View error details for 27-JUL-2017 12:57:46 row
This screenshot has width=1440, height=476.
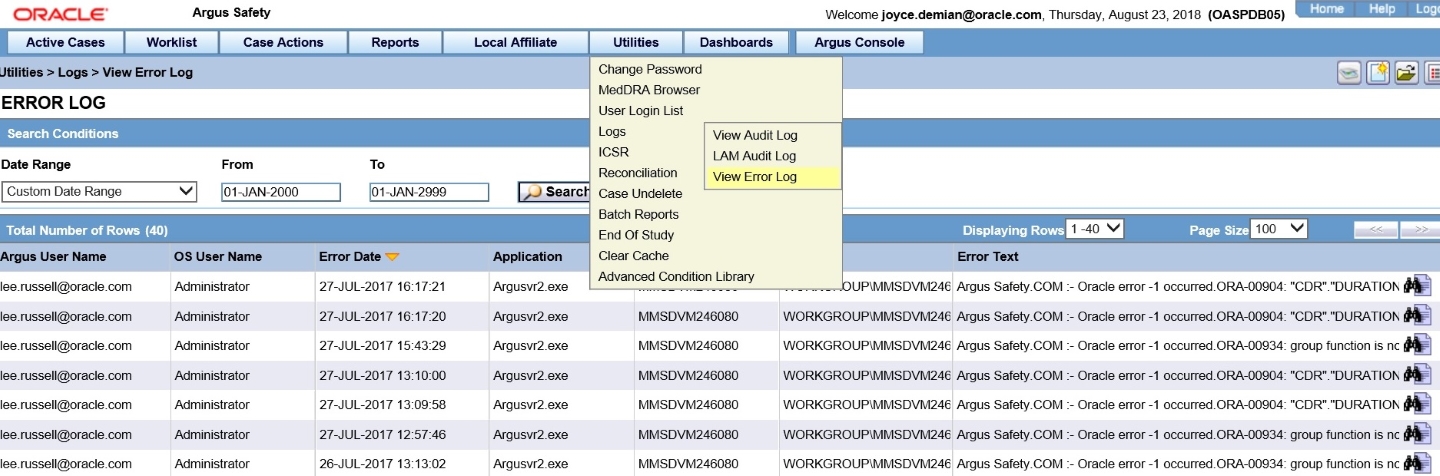(1417, 434)
